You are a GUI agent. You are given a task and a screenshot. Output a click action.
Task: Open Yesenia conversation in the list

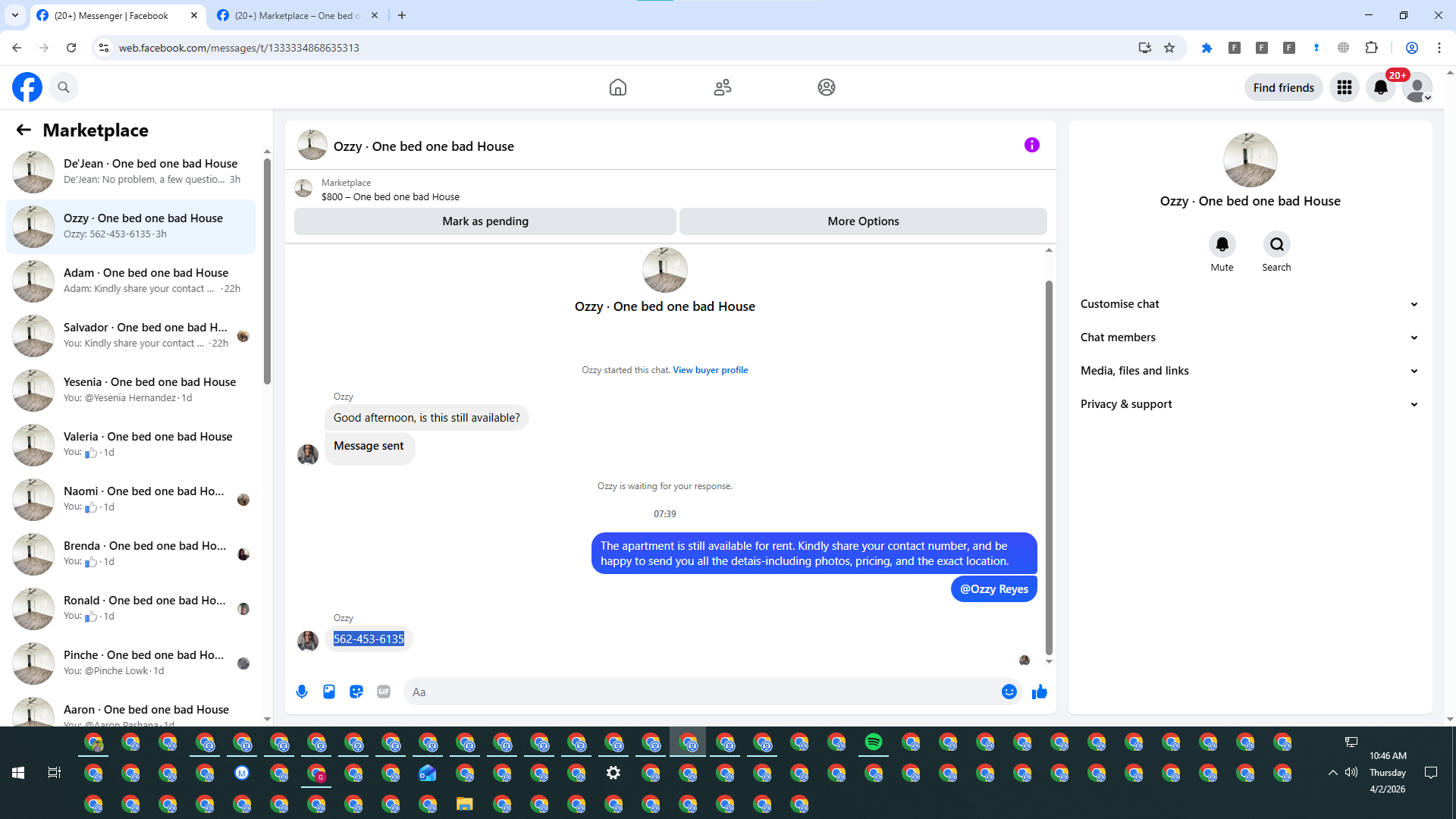[131, 391]
